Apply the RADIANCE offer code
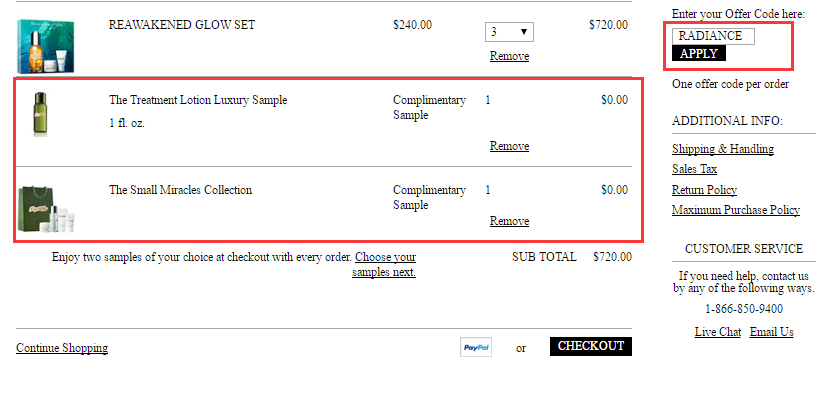Viewport: 837px width, 395px height. pos(699,53)
